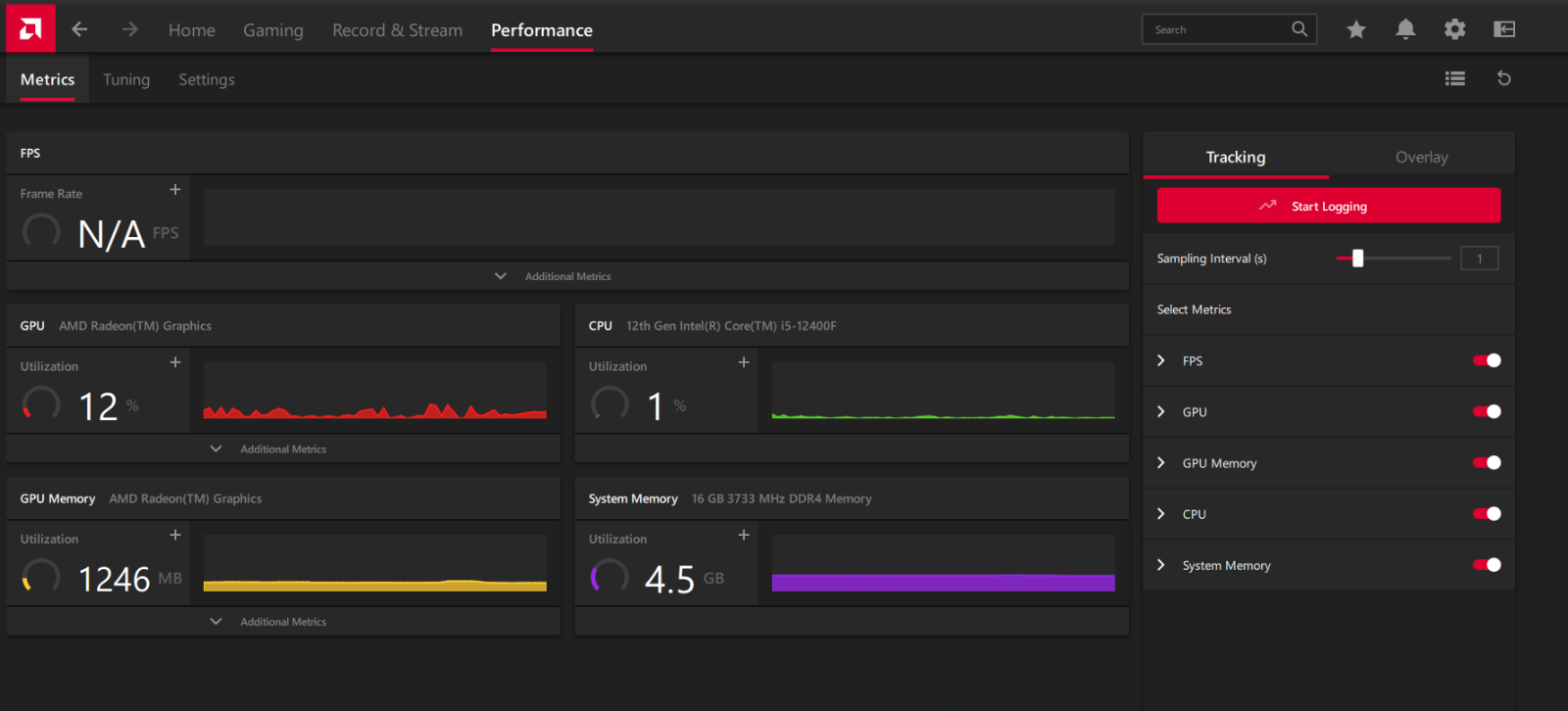The width and height of the screenshot is (1568, 711).
Task: Switch to the Tuning sub-tab
Action: pyautogui.click(x=126, y=79)
